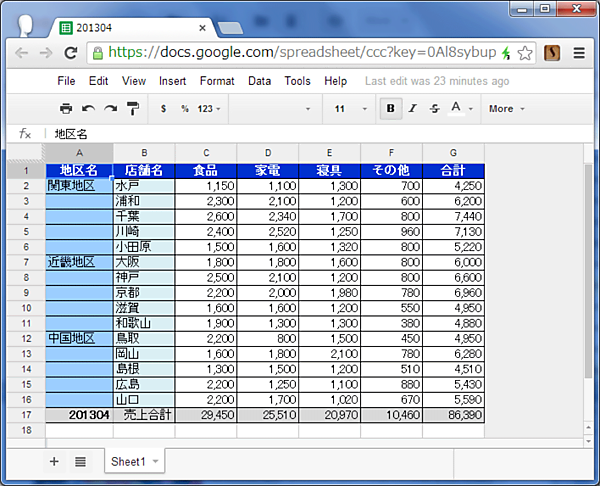Select the paint format tool

coord(132,108)
